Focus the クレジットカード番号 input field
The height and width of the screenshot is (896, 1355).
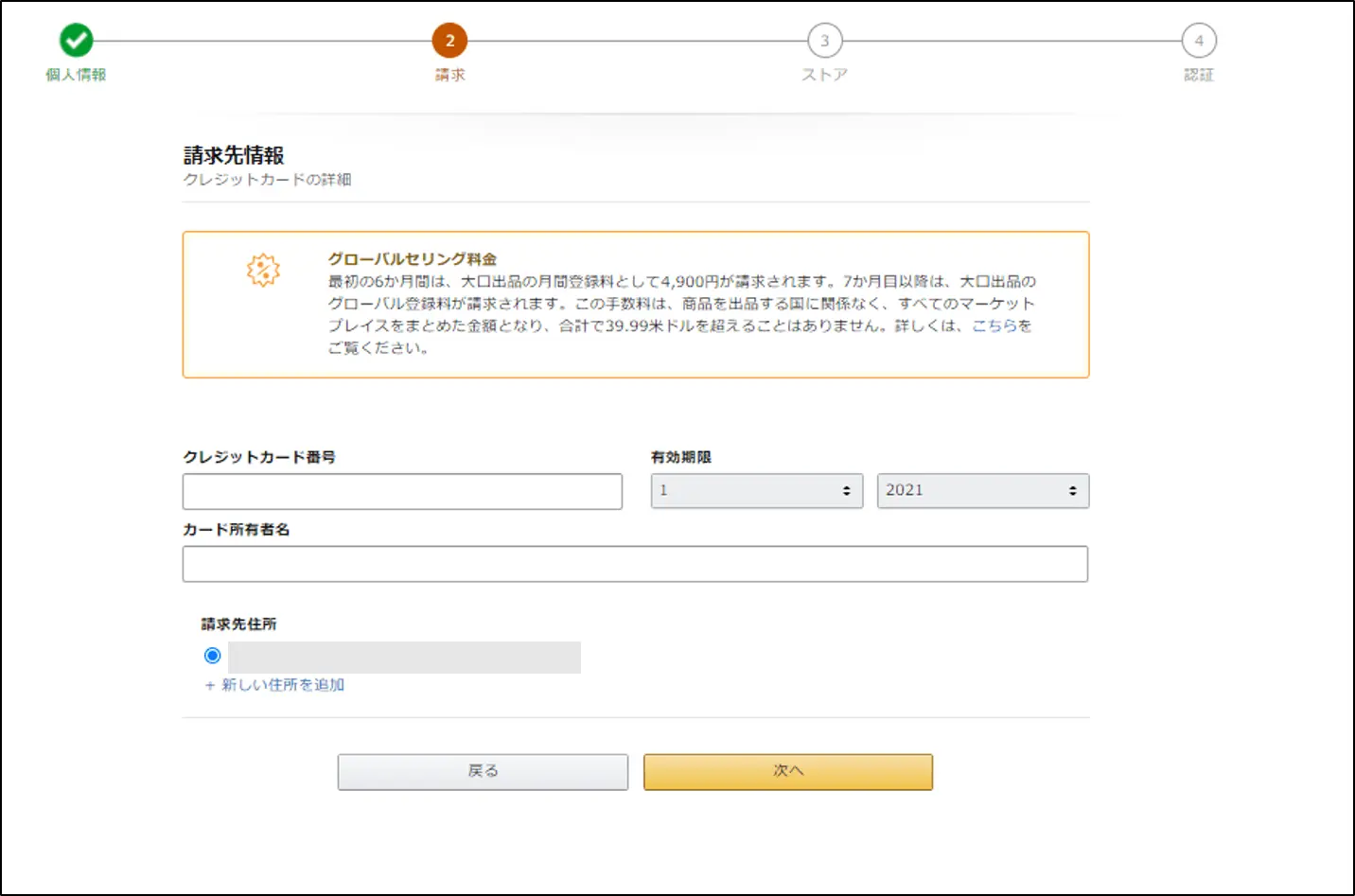(x=402, y=492)
